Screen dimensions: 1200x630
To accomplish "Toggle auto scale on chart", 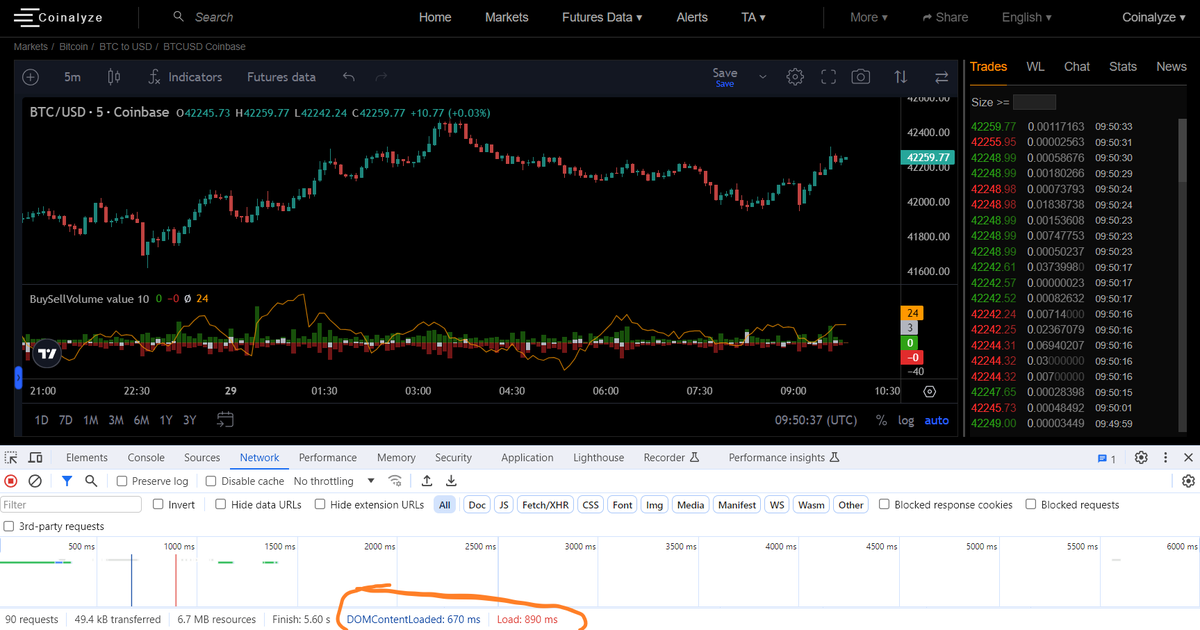I will click(x=937, y=420).
